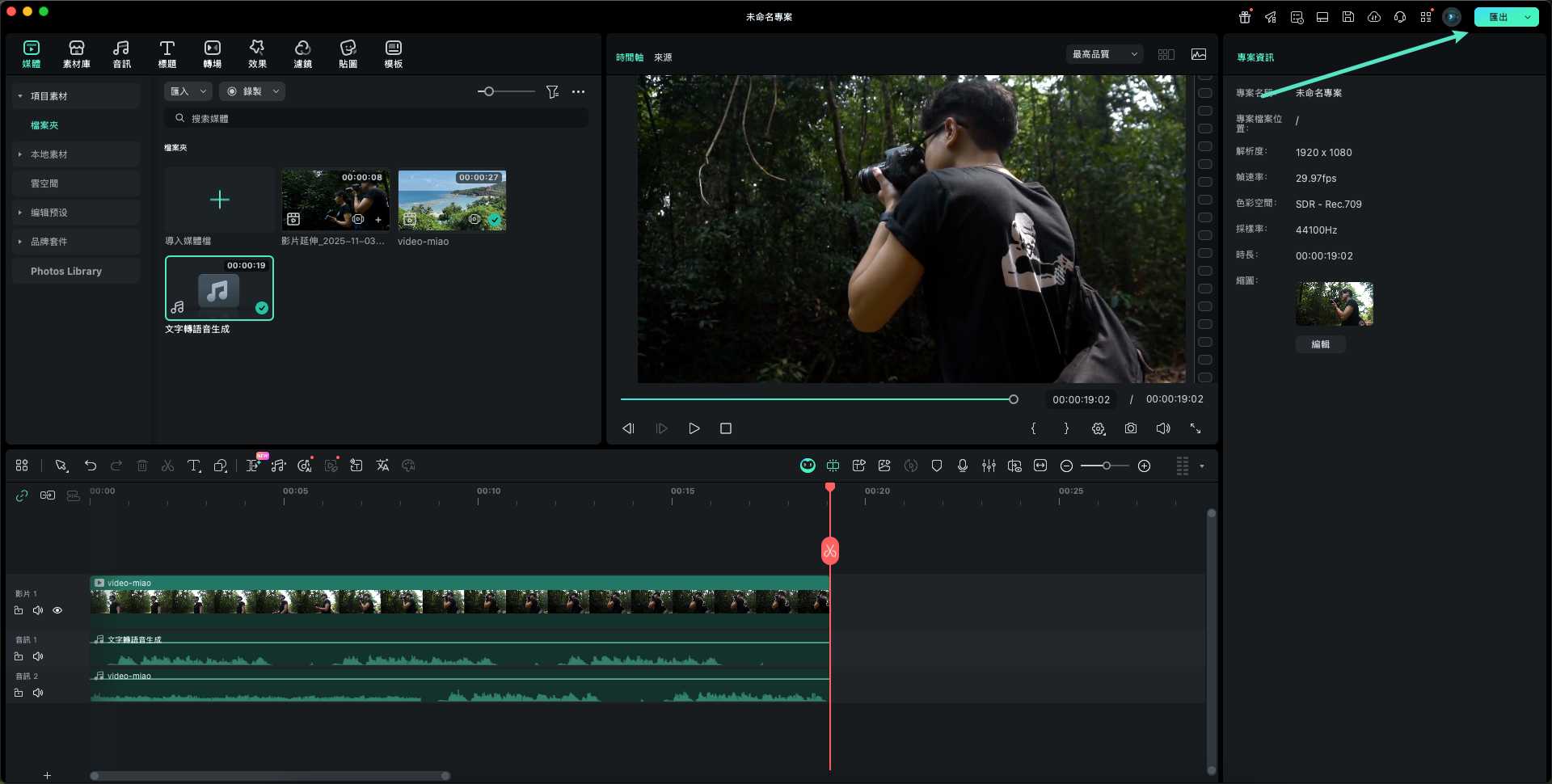
Task: Hide the 影片 1 track with eye icon
Action: 57,610
